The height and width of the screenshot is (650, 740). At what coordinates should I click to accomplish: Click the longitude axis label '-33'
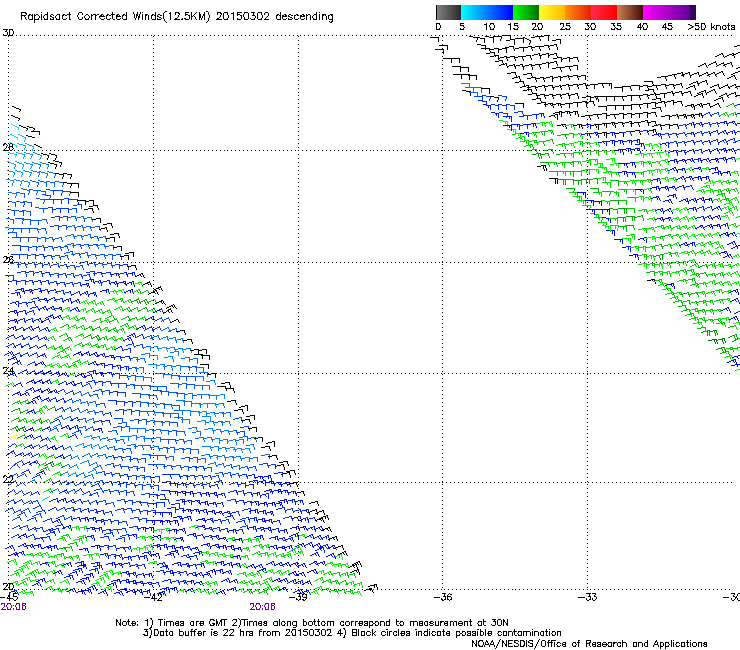tap(588, 597)
